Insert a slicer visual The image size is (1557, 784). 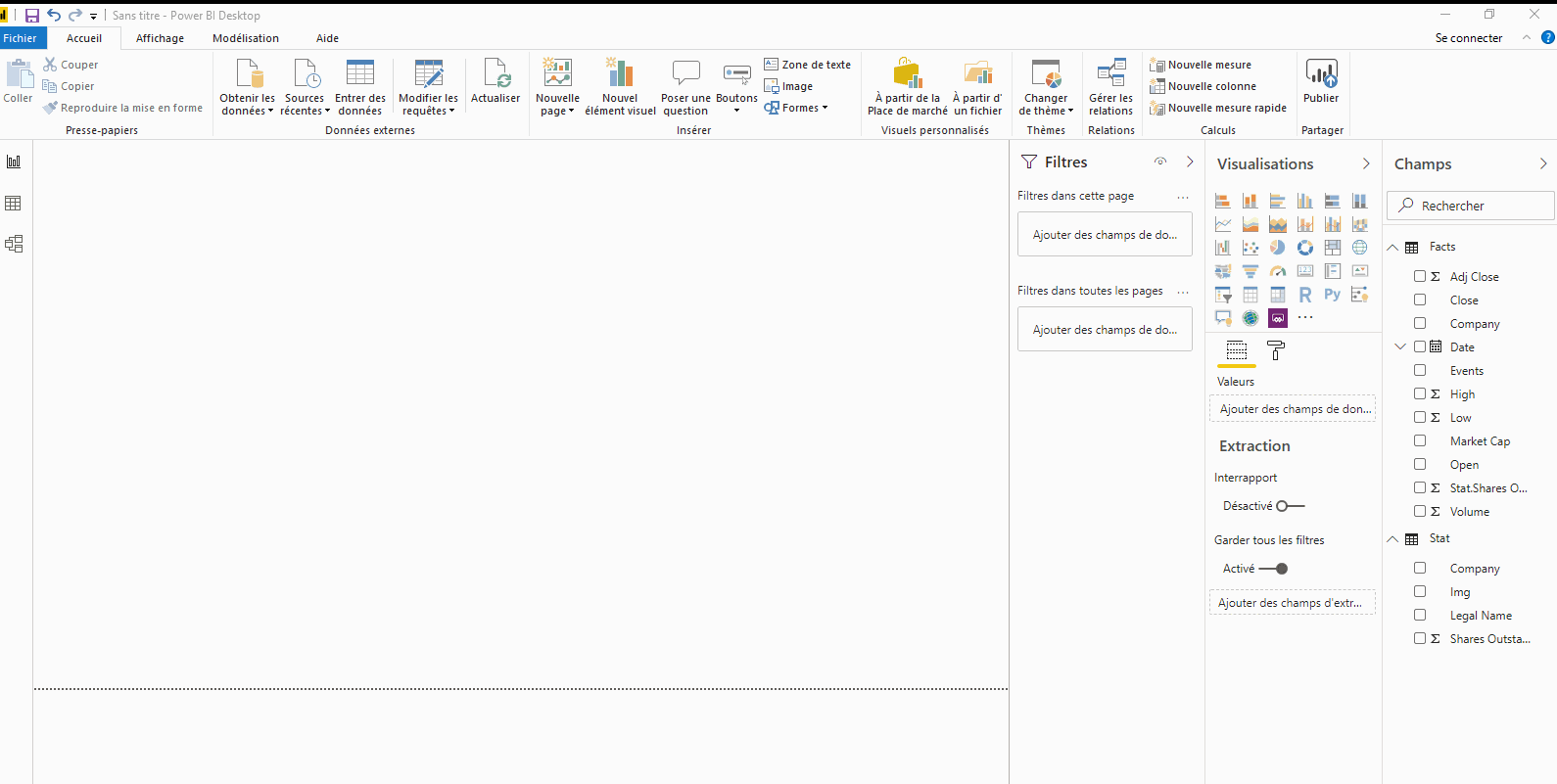pyautogui.click(x=1223, y=295)
